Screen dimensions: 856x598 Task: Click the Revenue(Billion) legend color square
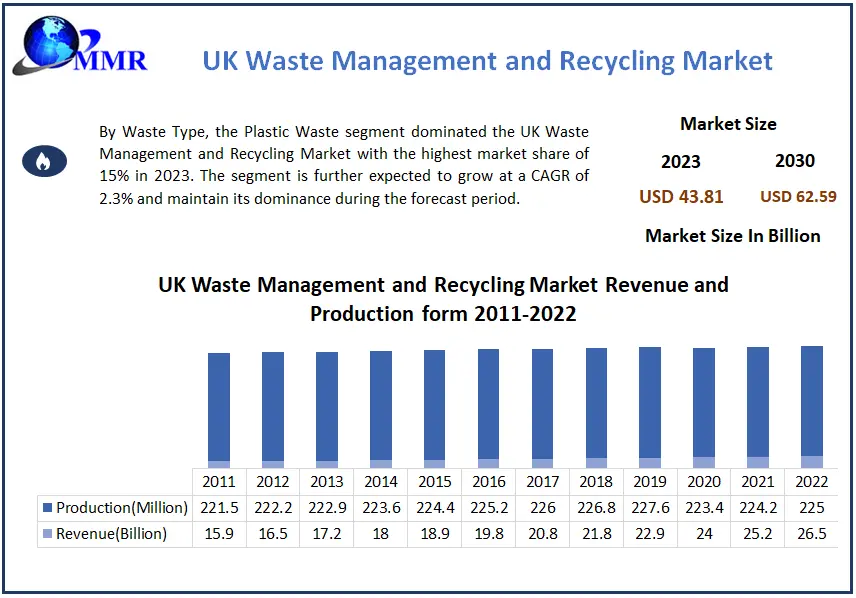[47, 534]
